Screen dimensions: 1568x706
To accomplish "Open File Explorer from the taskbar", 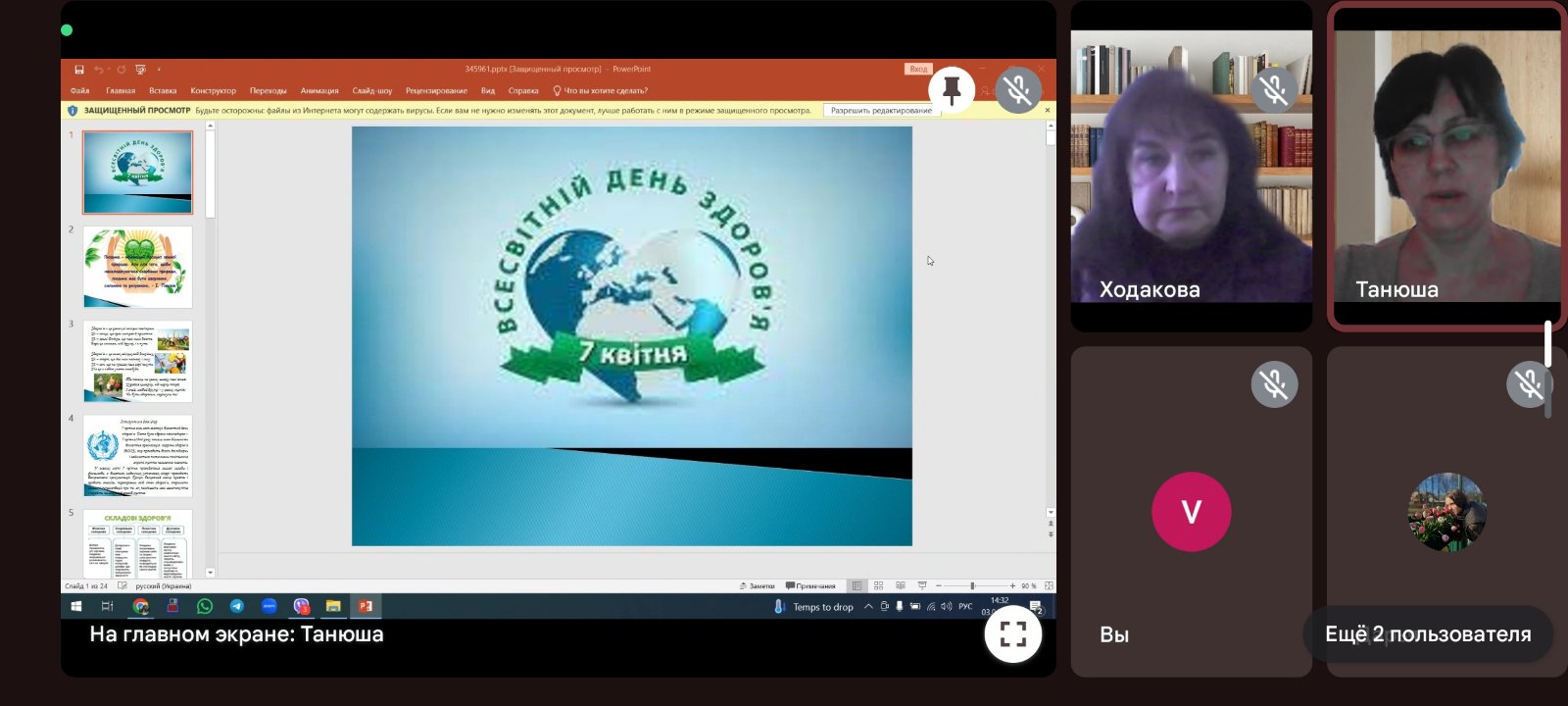I will point(333,606).
